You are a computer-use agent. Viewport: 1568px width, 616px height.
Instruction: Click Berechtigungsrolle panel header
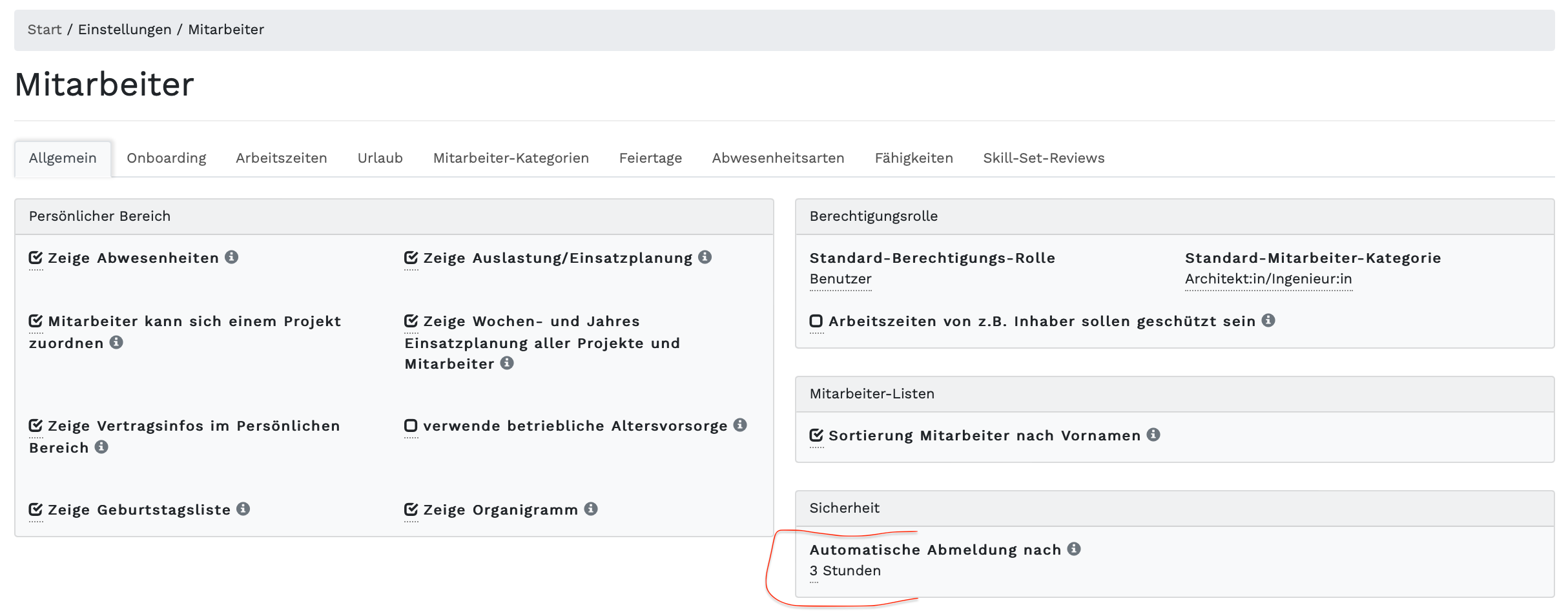(1175, 216)
